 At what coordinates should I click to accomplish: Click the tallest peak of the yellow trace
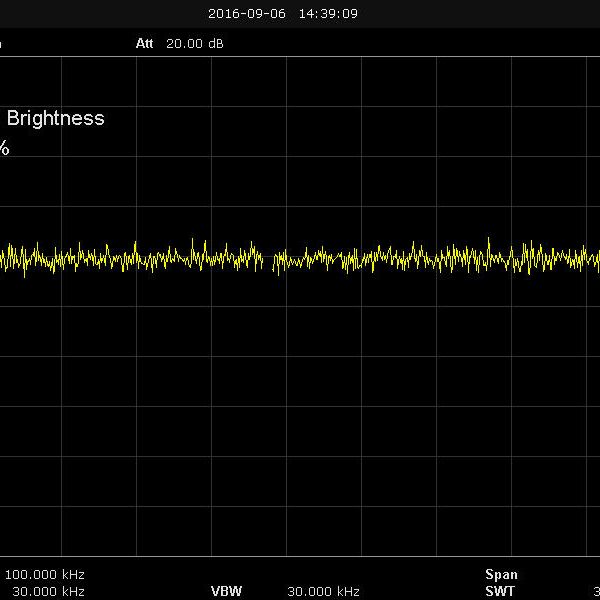488,240
